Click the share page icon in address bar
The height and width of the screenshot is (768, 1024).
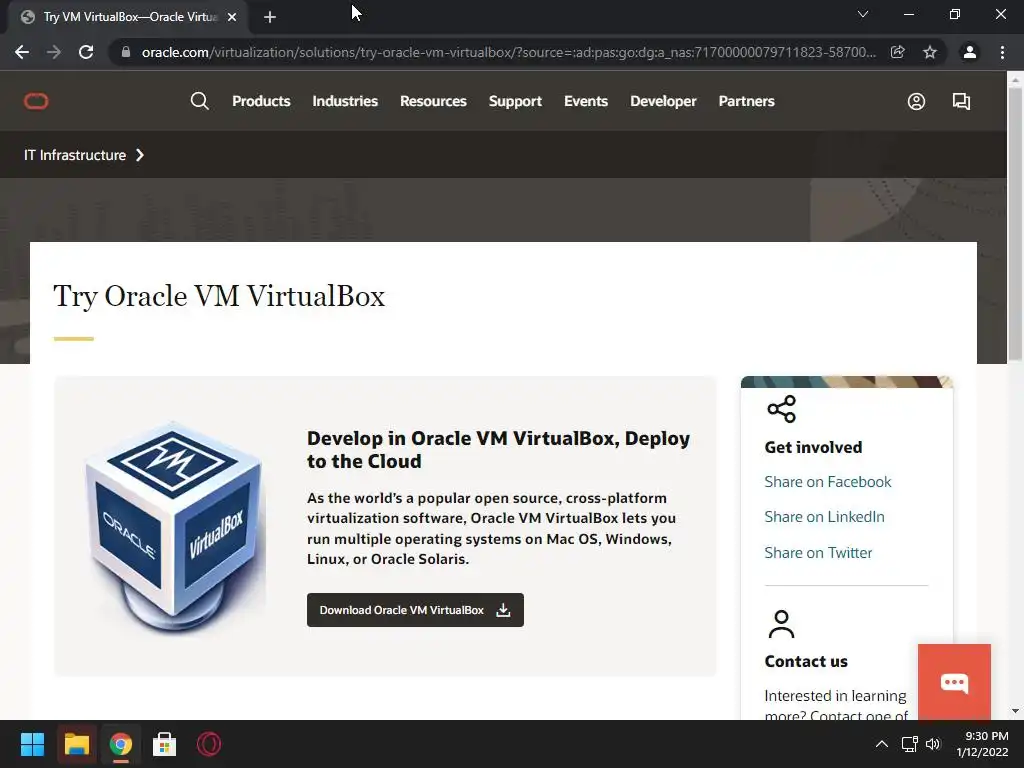tap(898, 52)
